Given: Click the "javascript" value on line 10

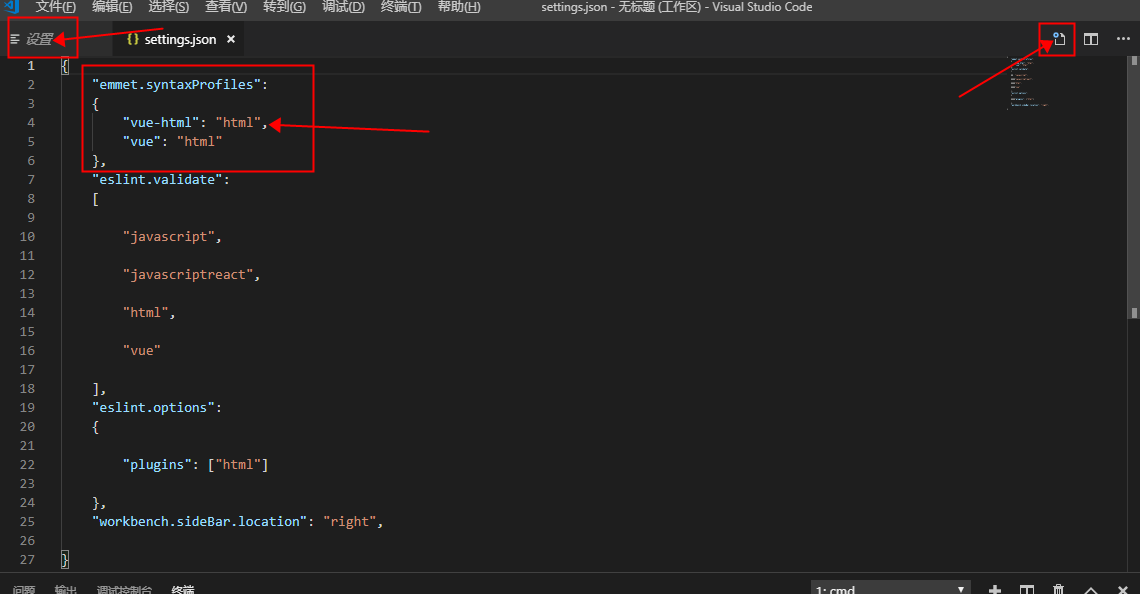Looking at the screenshot, I should [169, 236].
